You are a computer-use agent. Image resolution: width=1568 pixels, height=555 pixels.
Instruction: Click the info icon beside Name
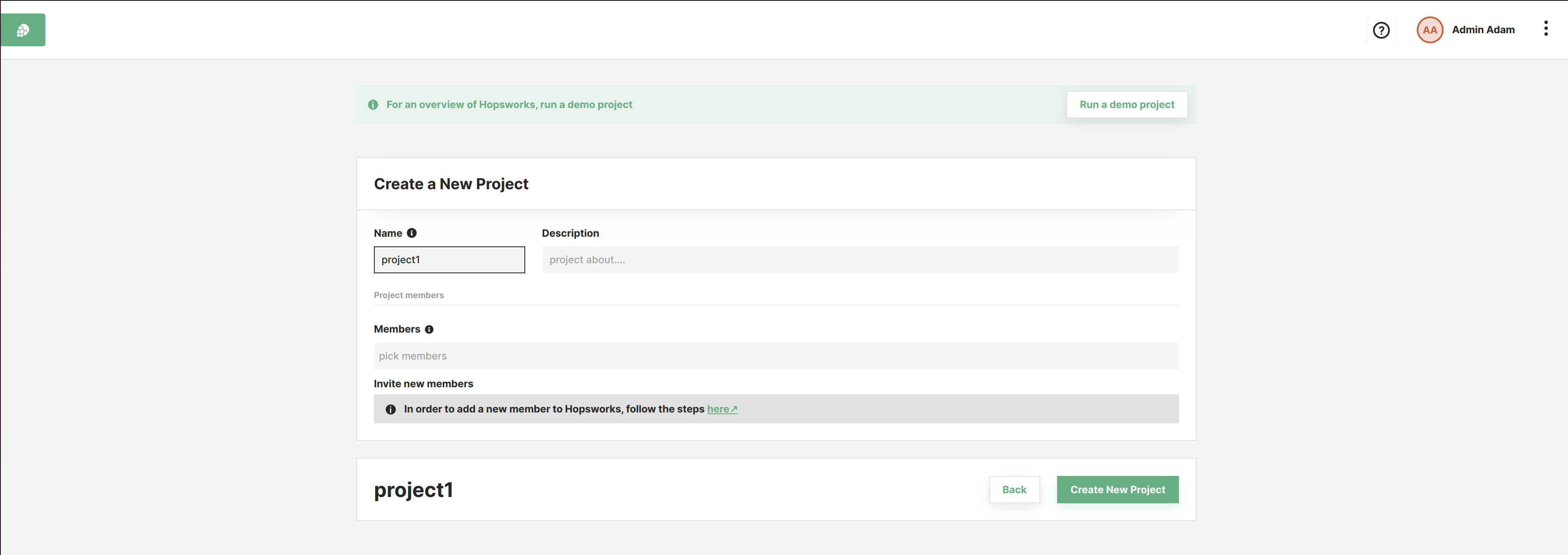[411, 233]
